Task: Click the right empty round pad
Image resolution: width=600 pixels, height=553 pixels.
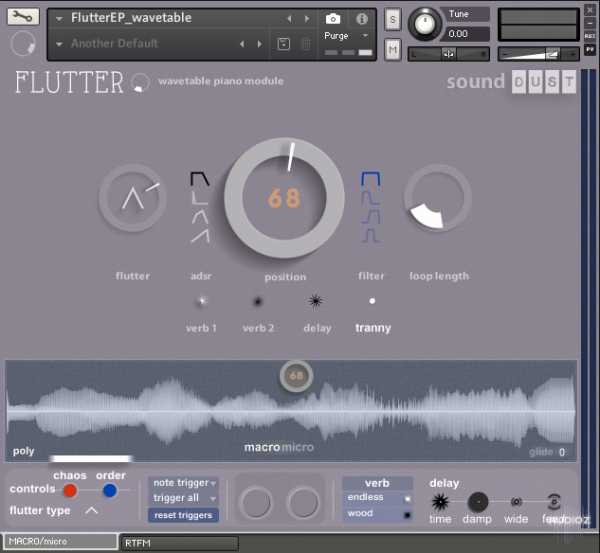Action: [x=303, y=502]
